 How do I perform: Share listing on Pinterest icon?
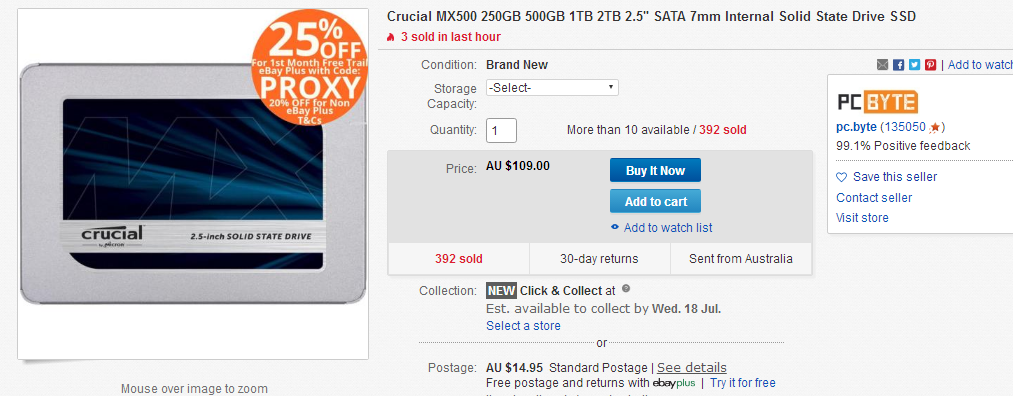click(930, 65)
